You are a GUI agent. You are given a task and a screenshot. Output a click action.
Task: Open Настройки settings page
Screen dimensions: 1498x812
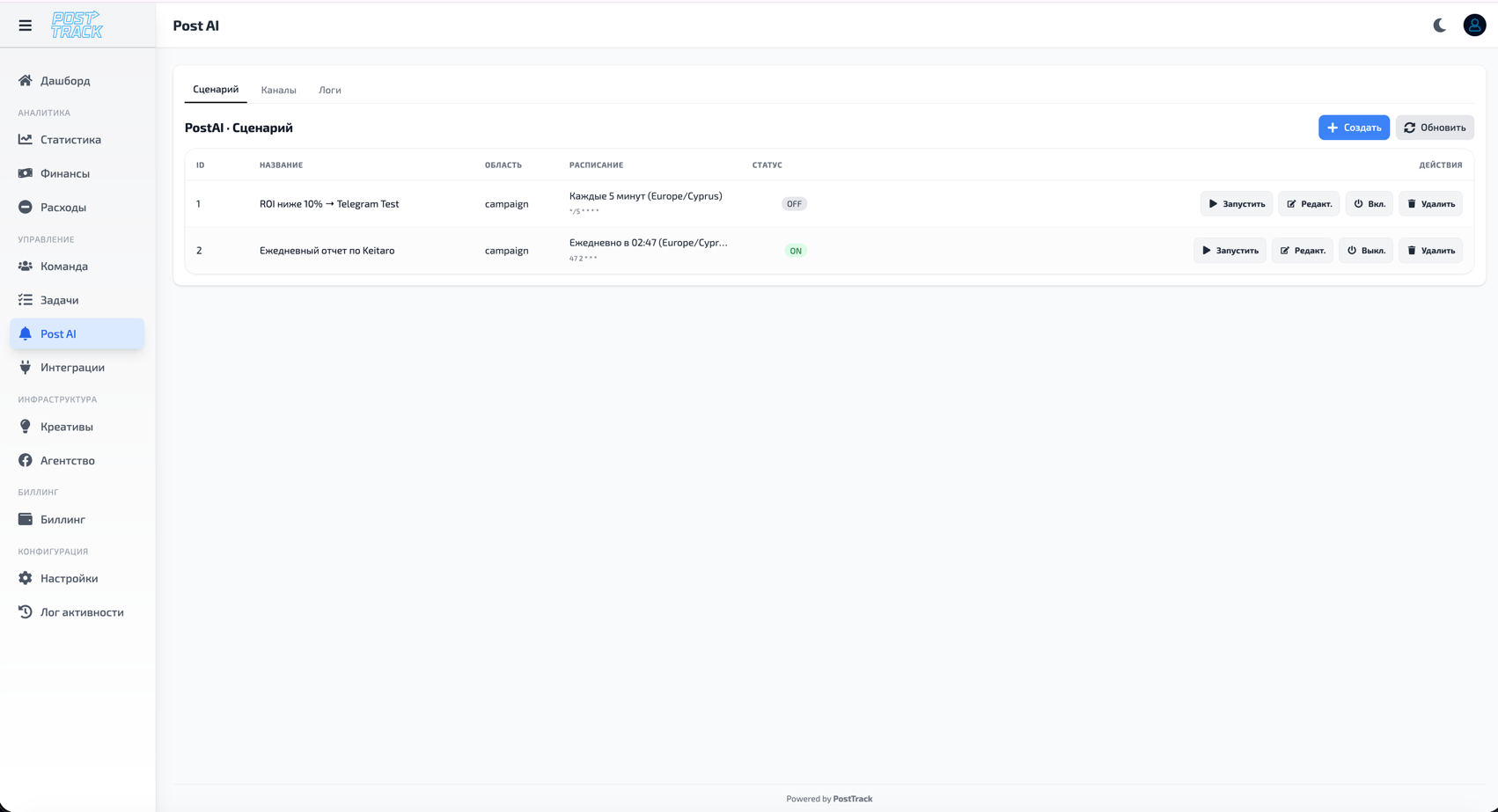(x=69, y=579)
